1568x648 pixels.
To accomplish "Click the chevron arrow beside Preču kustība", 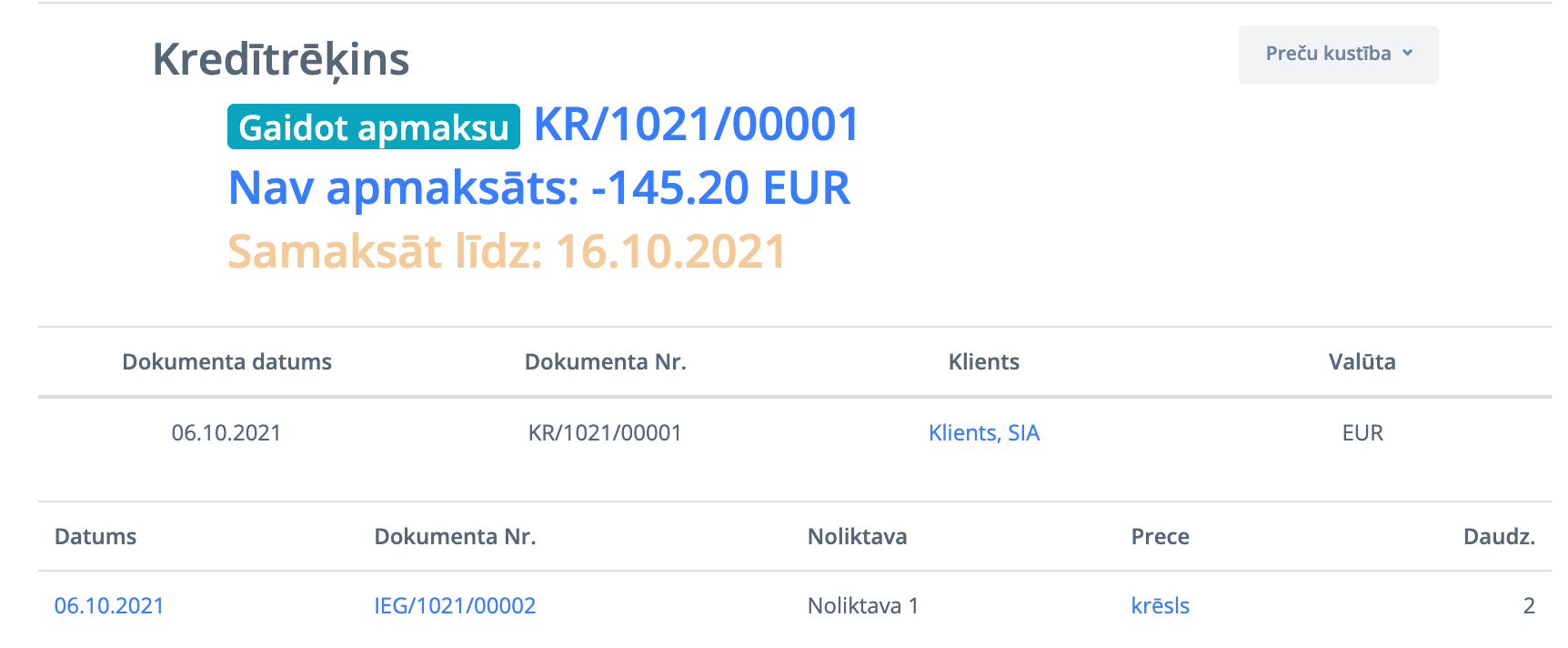I will [x=1408, y=54].
